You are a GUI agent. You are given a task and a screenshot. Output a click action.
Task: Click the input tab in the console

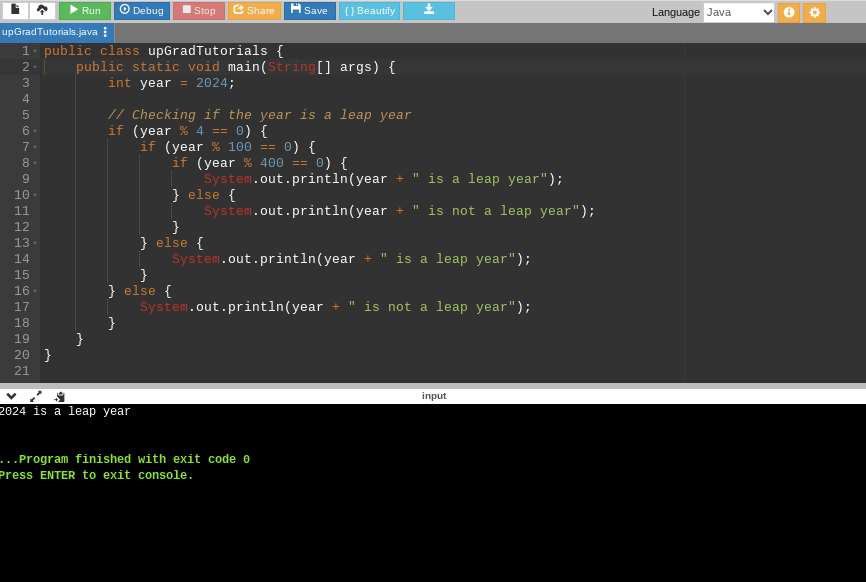click(434, 396)
